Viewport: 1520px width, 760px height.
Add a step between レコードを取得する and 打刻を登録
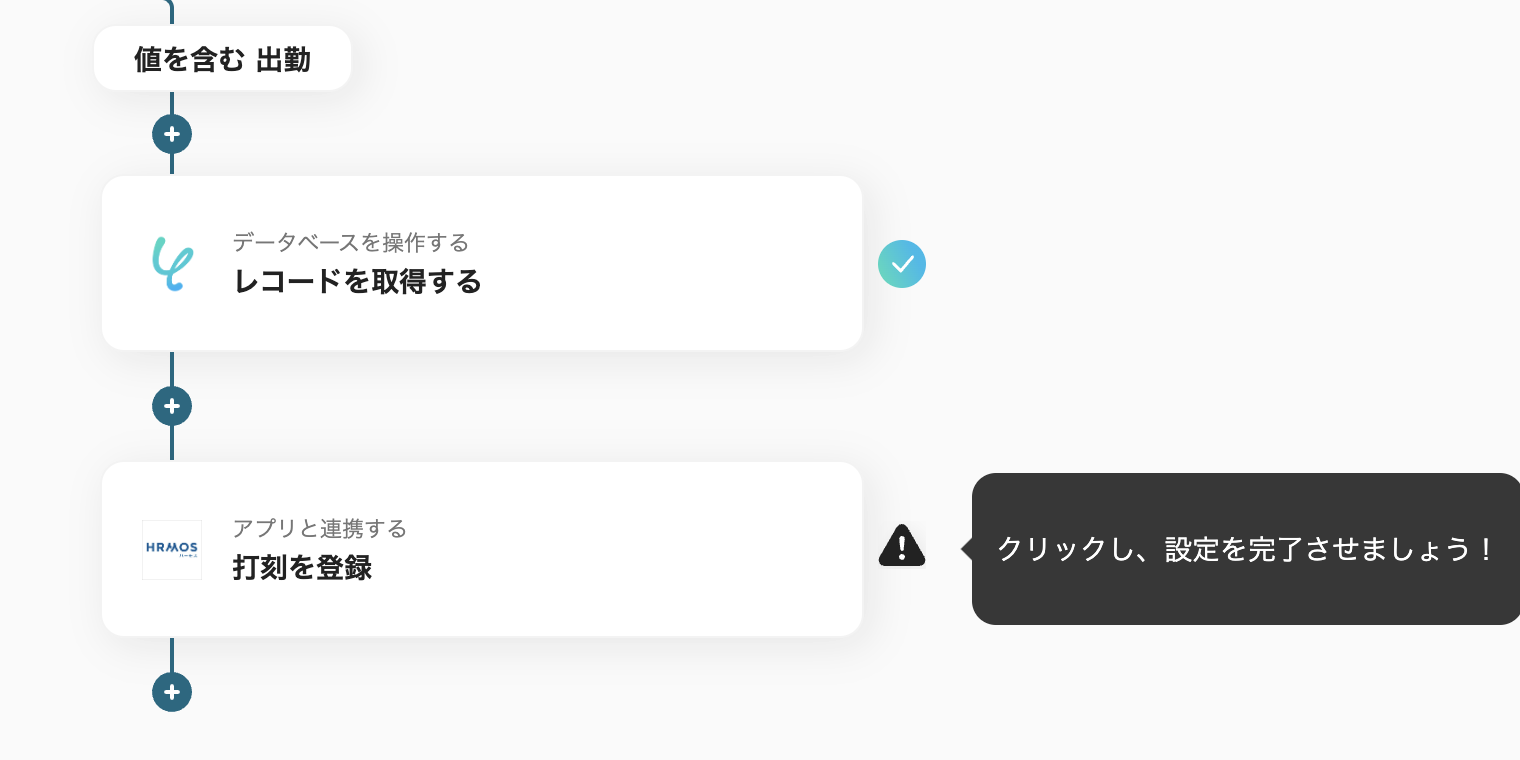[172, 406]
